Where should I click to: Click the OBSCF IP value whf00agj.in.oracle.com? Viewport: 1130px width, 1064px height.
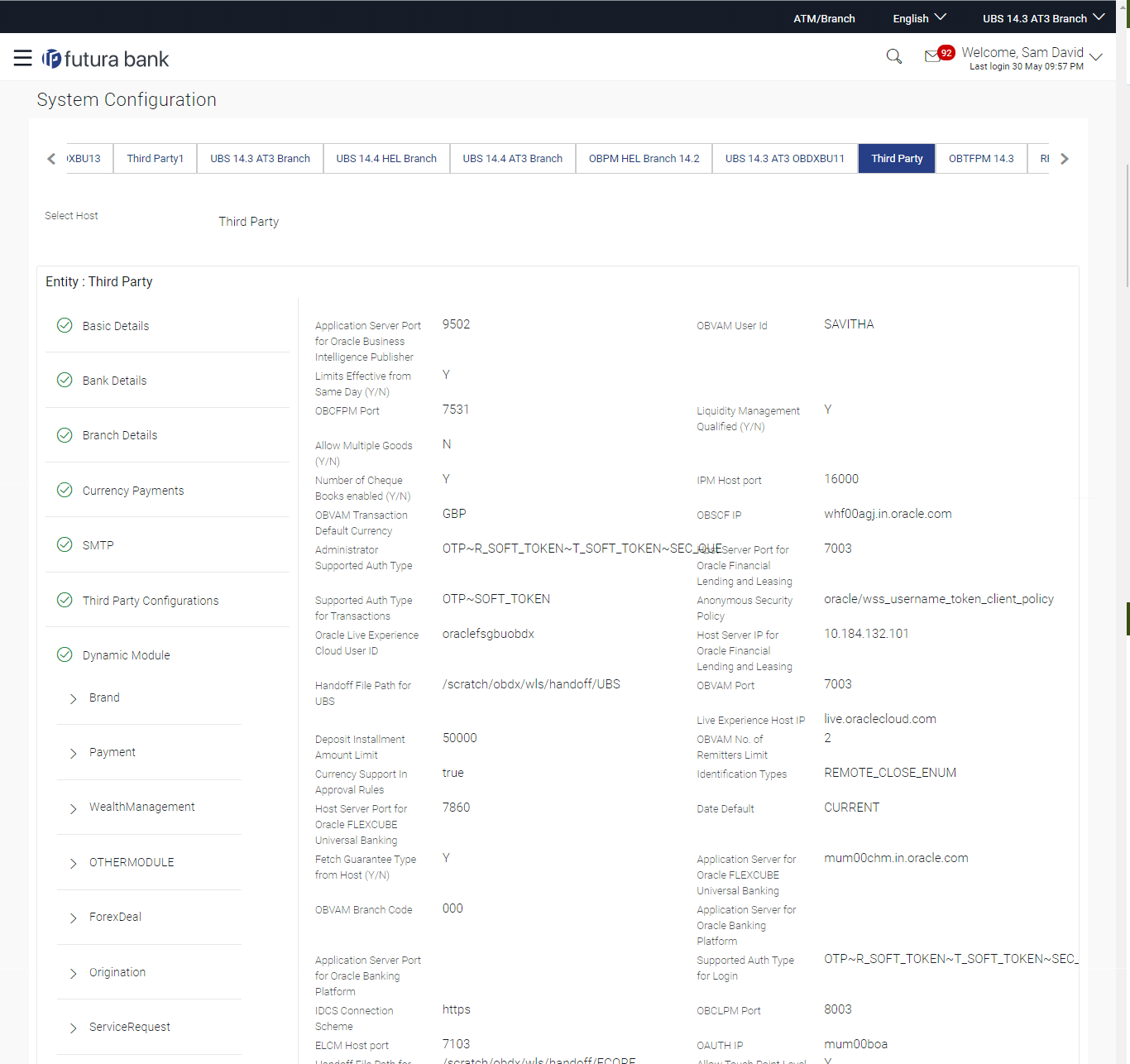point(888,514)
